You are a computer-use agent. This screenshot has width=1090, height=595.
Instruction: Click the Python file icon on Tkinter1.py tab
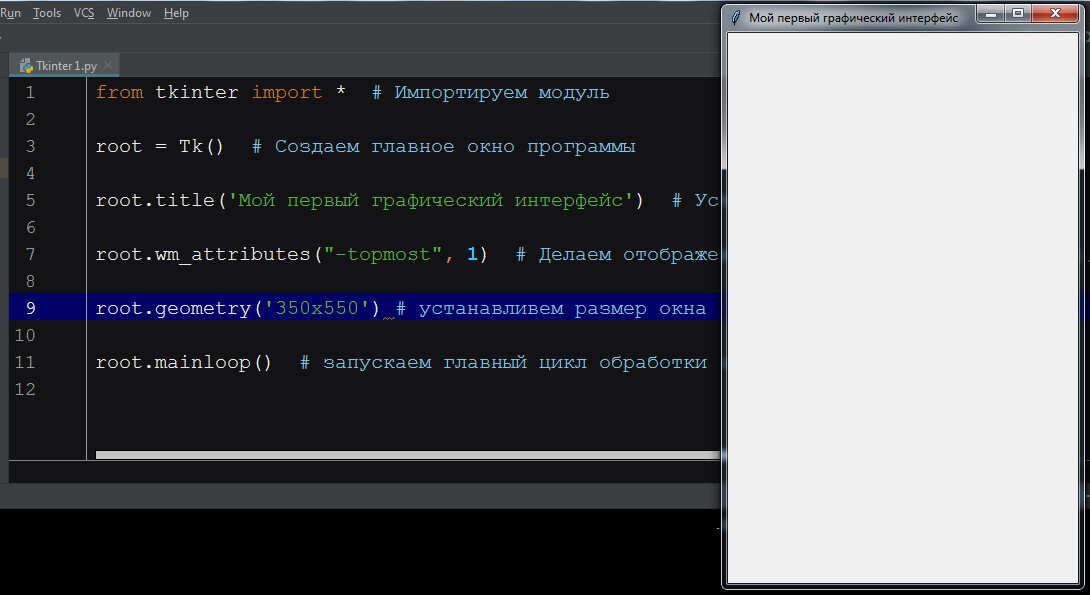coord(26,66)
